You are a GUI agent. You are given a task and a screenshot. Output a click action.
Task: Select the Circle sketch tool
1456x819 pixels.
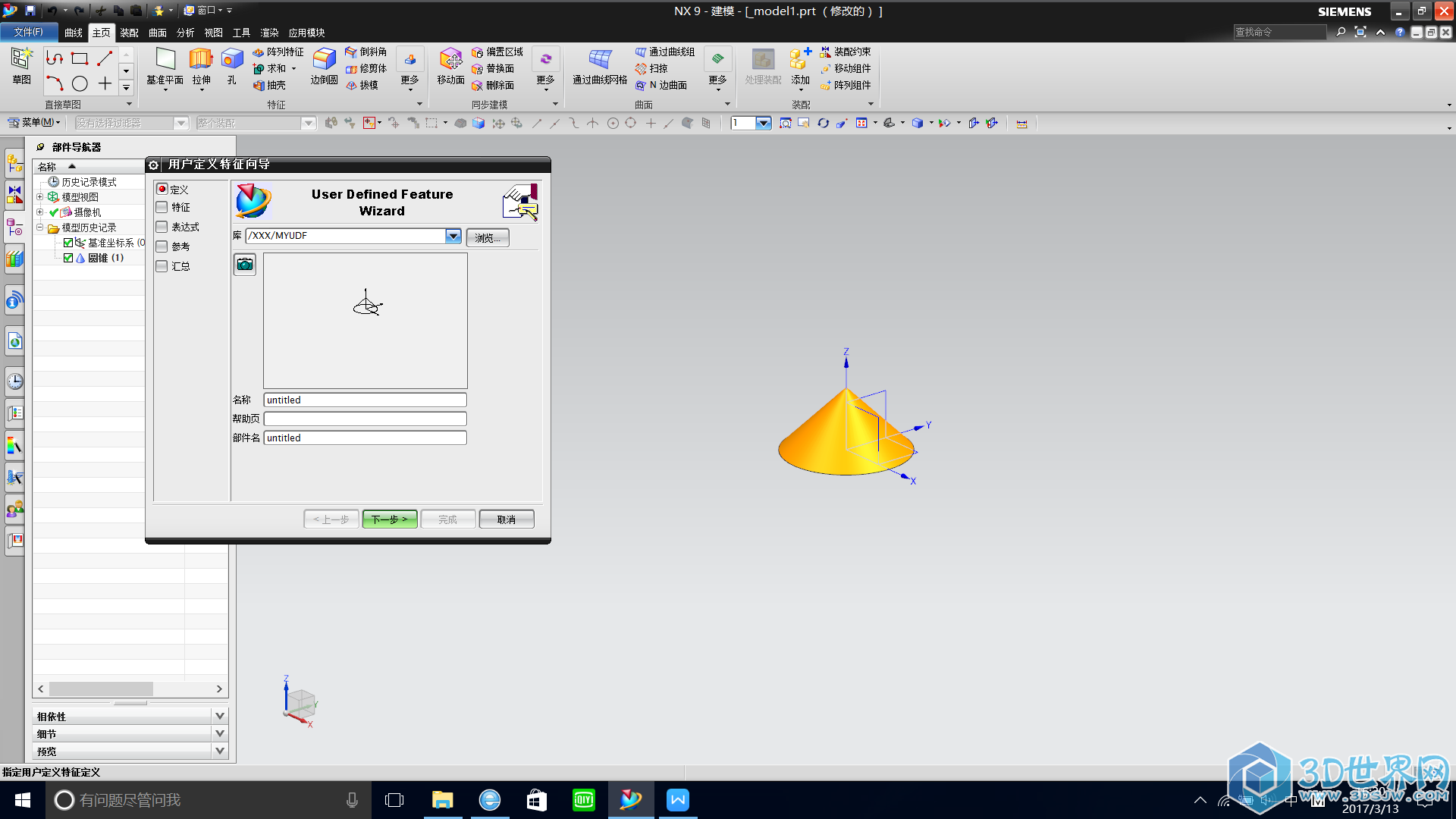[80, 83]
